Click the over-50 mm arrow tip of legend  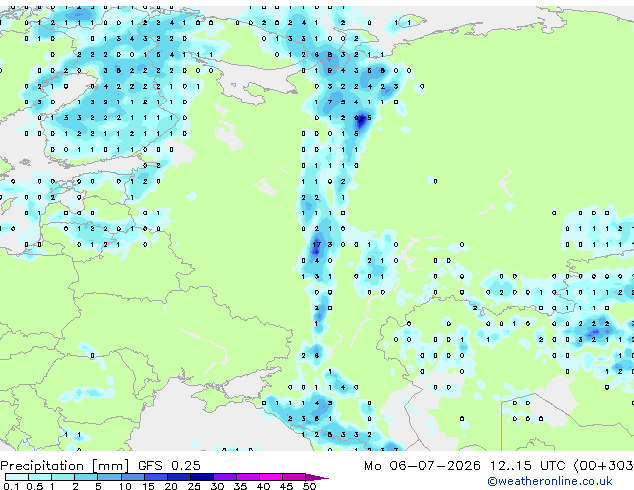point(317,478)
